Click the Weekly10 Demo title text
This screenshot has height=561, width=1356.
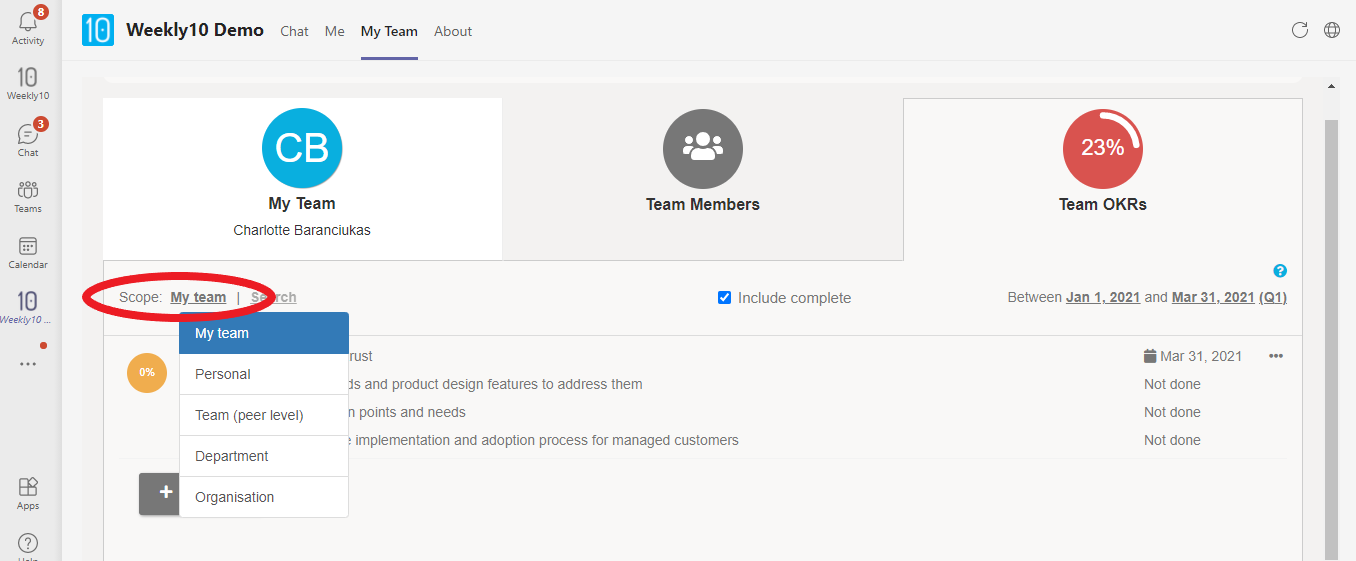(x=195, y=30)
